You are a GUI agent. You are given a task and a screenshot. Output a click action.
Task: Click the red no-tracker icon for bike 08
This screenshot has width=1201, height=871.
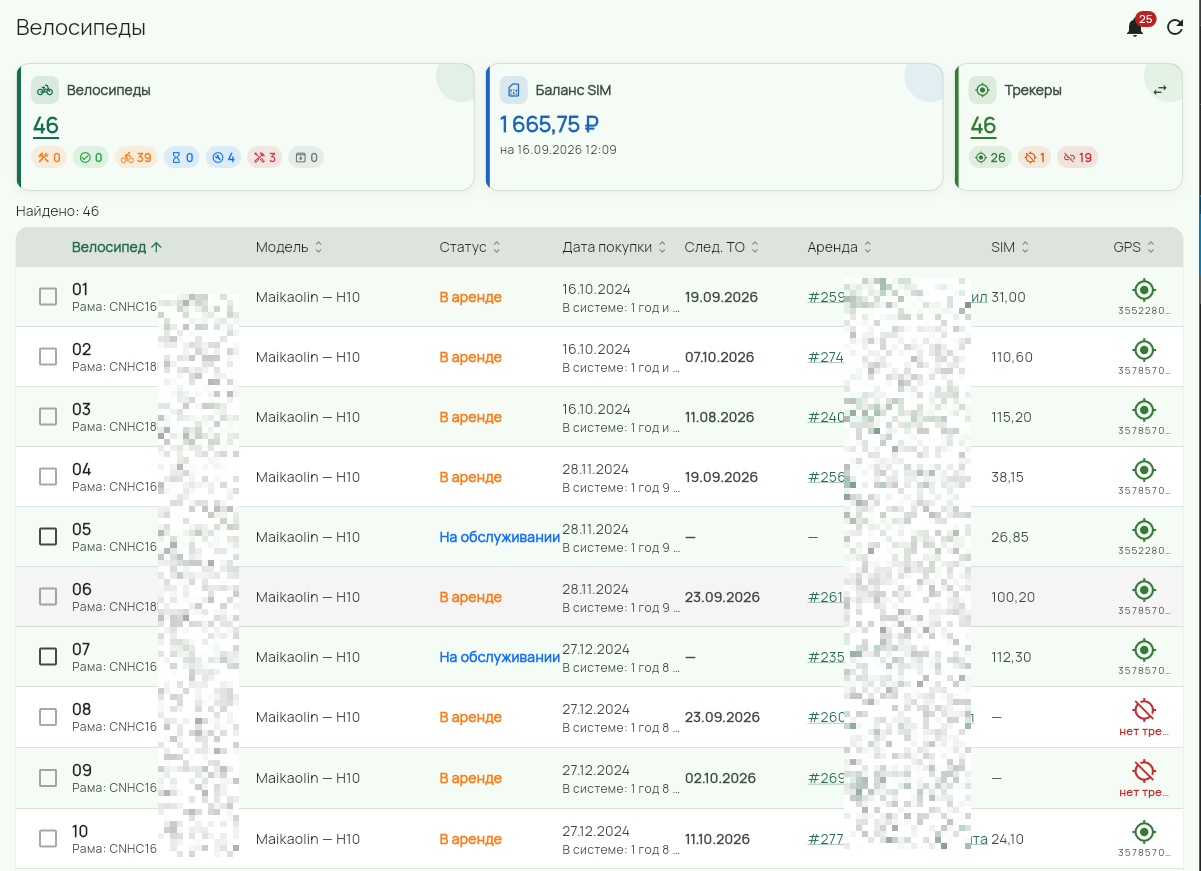pyautogui.click(x=1144, y=710)
